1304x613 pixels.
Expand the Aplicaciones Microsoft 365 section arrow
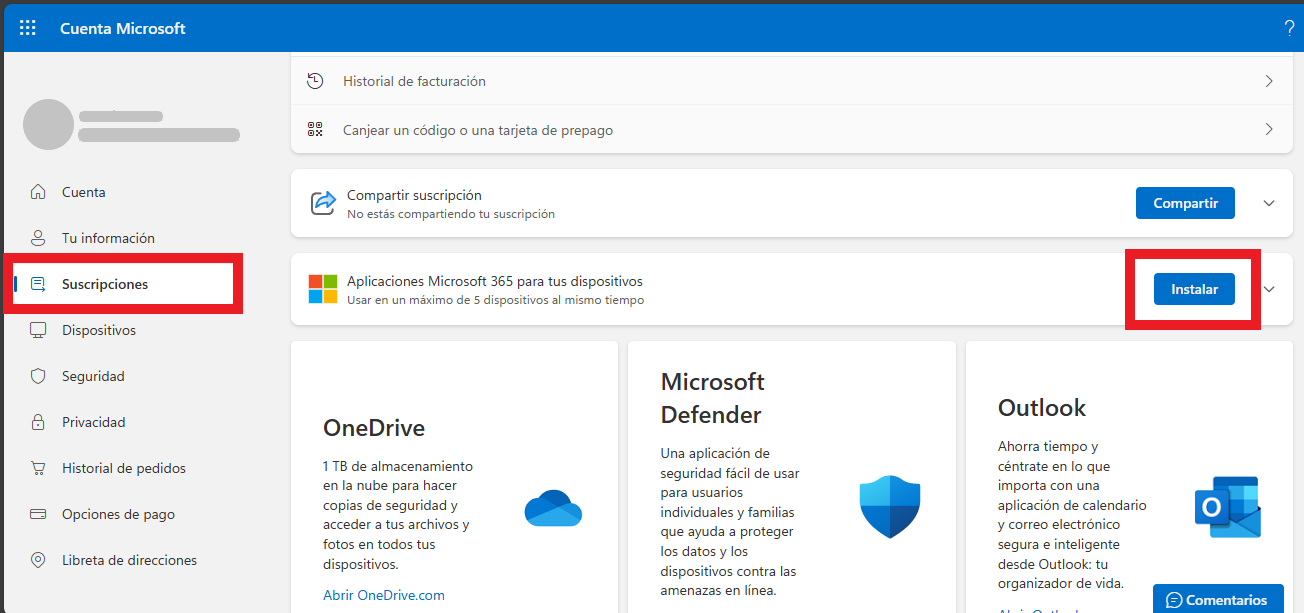point(1269,289)
